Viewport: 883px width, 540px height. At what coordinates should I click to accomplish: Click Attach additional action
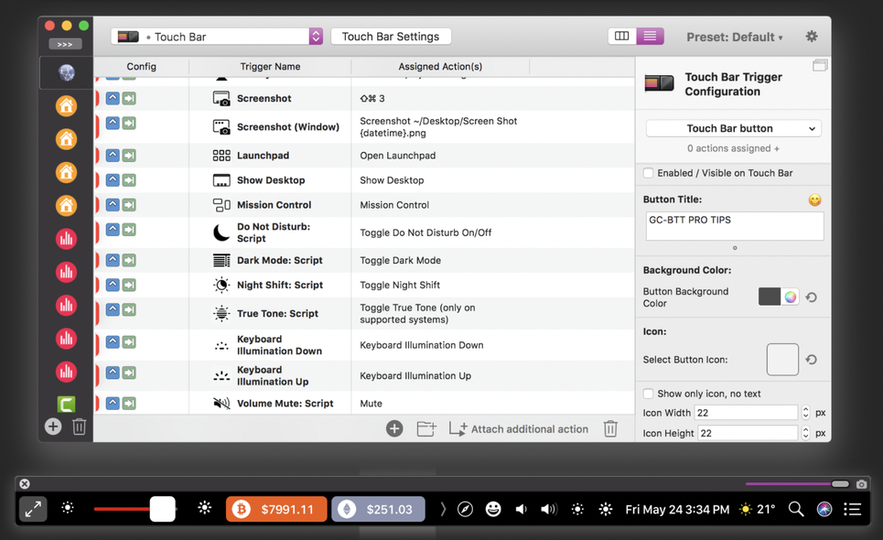(x=518, y=429)
